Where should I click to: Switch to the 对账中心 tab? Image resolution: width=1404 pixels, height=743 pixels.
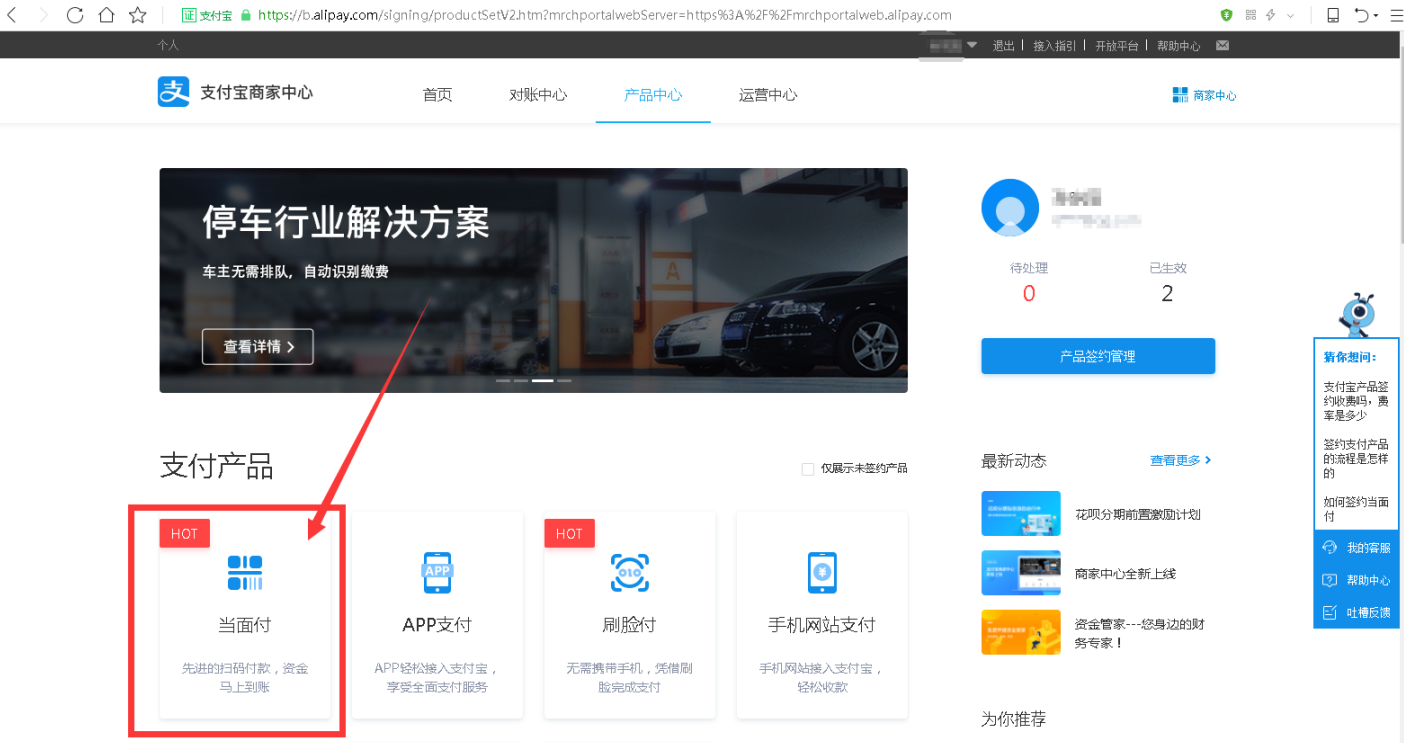538,95
